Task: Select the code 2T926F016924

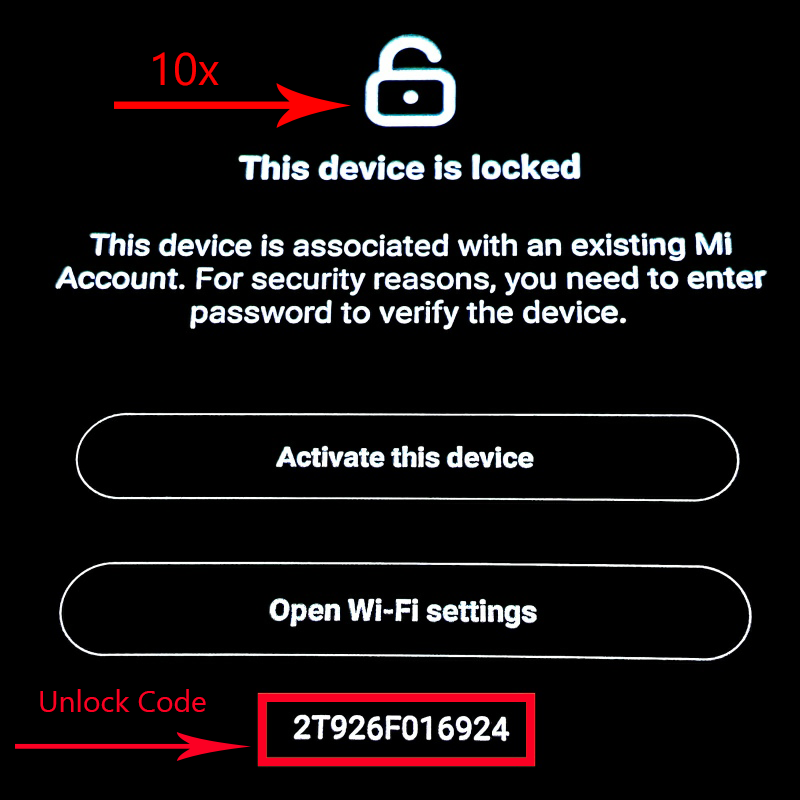Action: coord(401,728)
